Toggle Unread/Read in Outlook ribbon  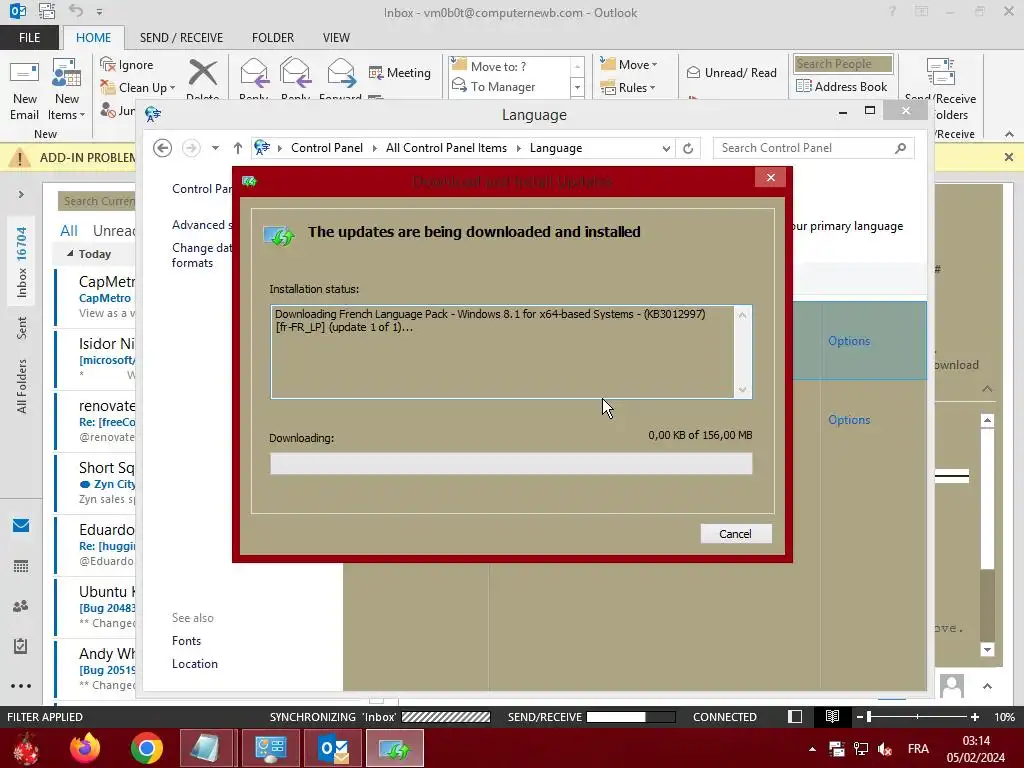pos(731,72)
